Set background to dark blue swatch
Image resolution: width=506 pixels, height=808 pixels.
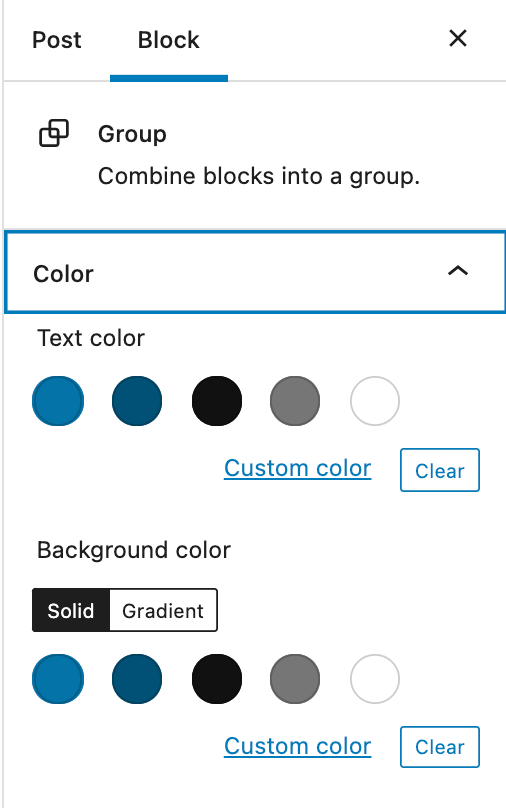[x=137, y=679]
